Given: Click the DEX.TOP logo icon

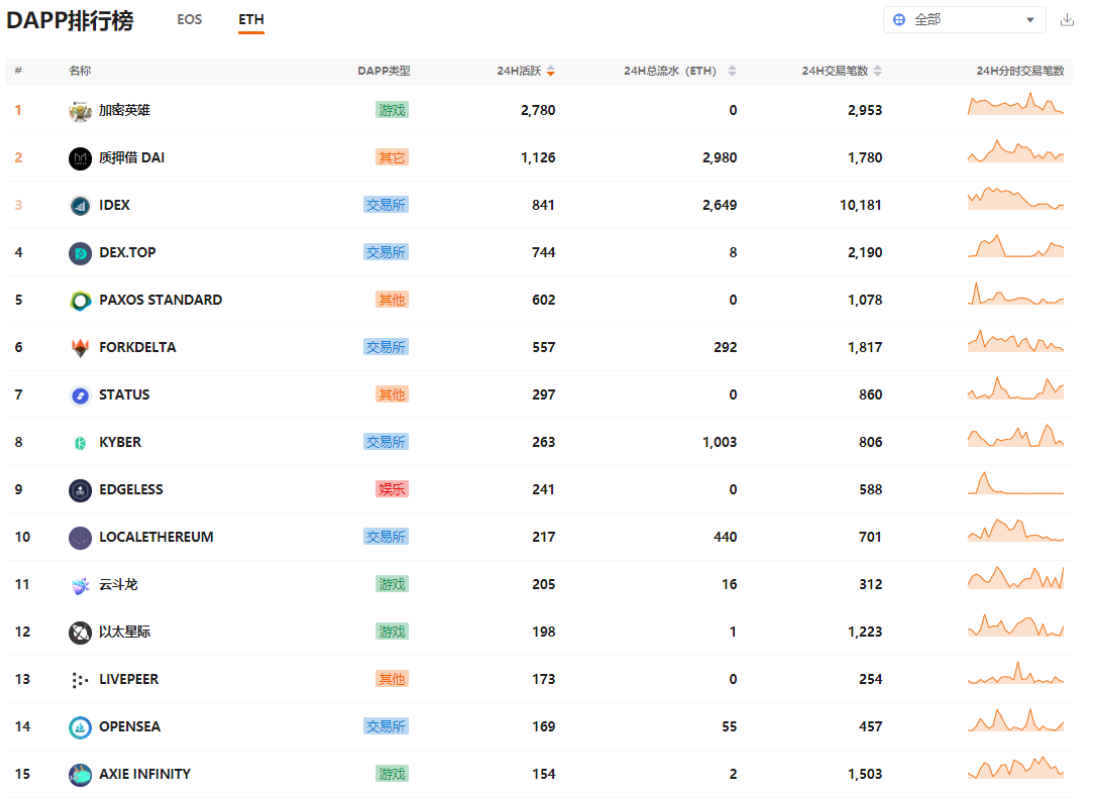Looking at the screenshot, I should [x=80, y=253].
